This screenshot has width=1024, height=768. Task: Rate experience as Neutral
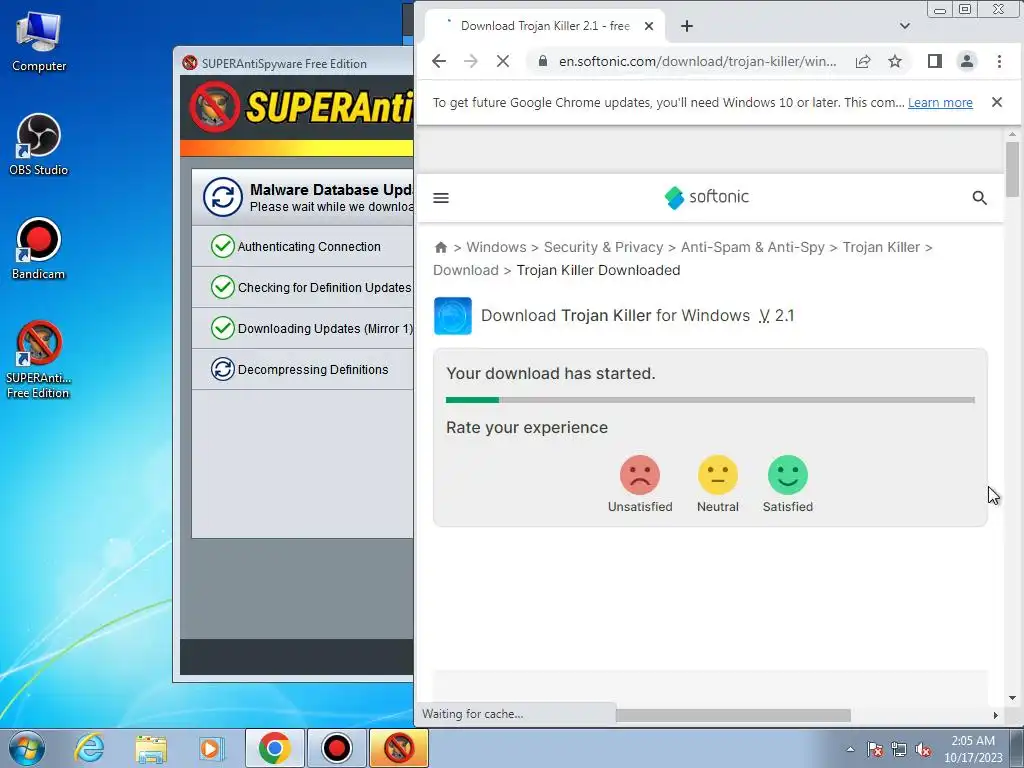(718, 484)
